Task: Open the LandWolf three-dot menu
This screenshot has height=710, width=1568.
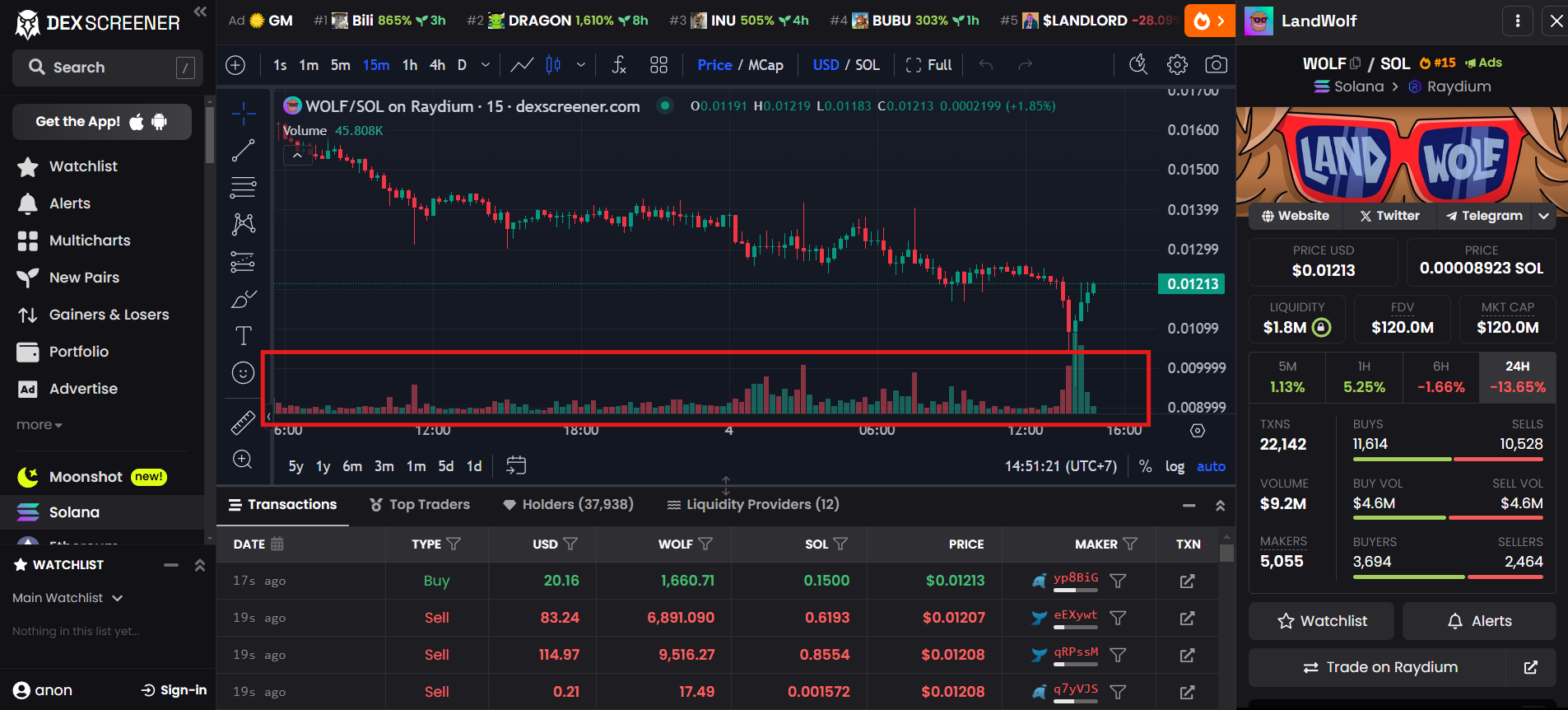Action: pyautogui.click(x=1518, y=21)
